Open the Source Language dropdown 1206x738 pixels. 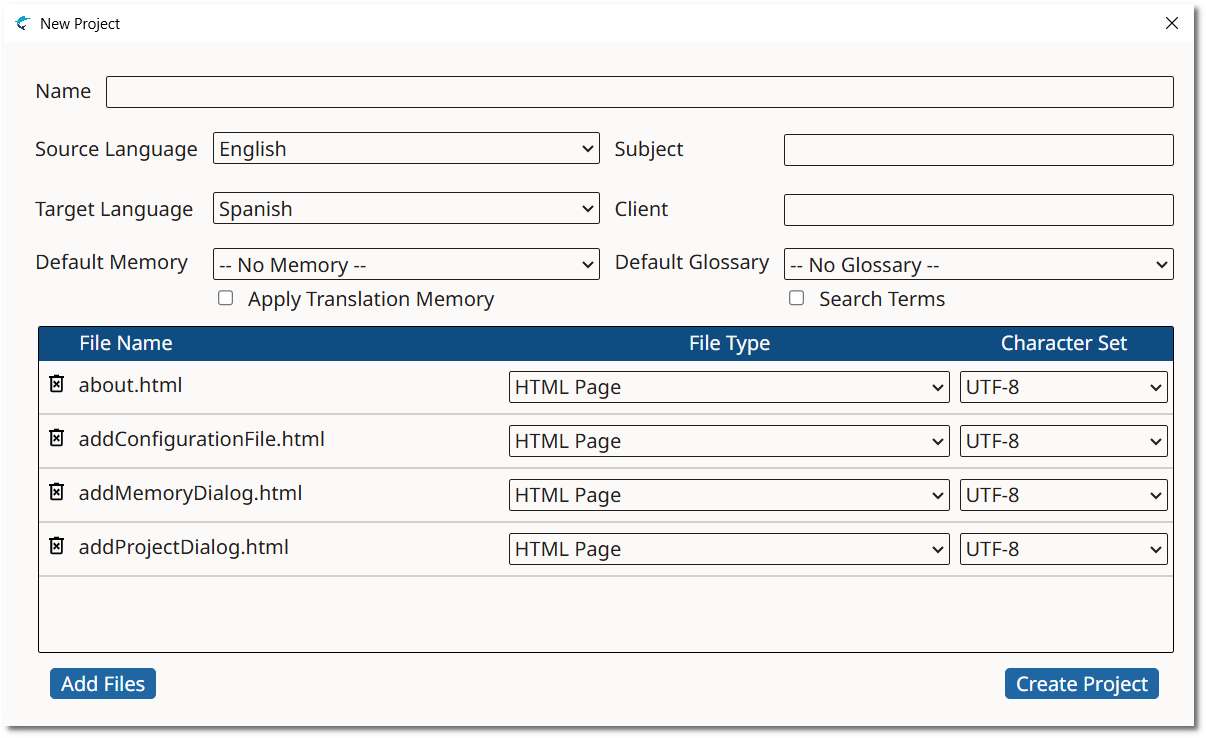tap(406, 149)
